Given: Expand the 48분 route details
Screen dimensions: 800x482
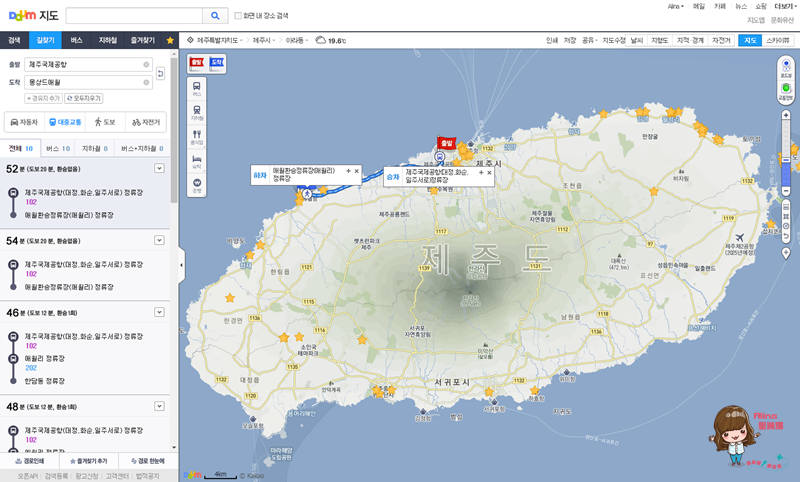Looking at the screenshot, I should click(x=159, y=406).
